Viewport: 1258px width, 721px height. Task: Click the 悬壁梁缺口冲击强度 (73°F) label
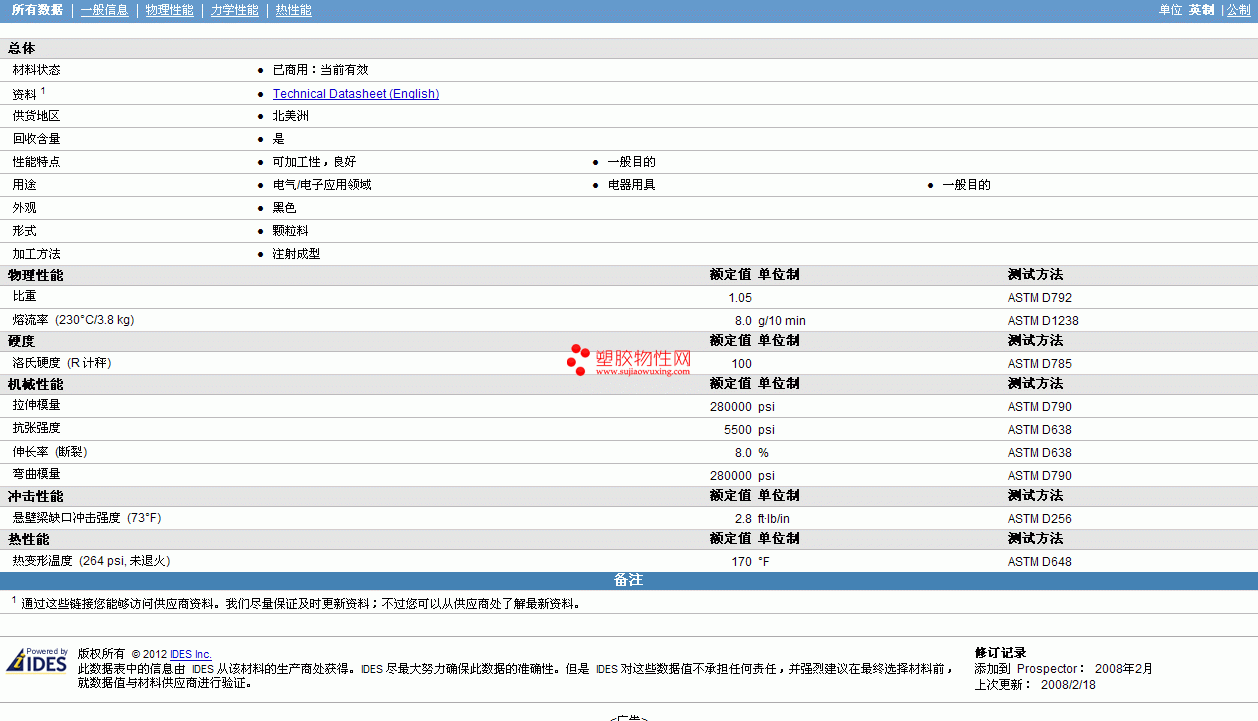click(86, 518)
